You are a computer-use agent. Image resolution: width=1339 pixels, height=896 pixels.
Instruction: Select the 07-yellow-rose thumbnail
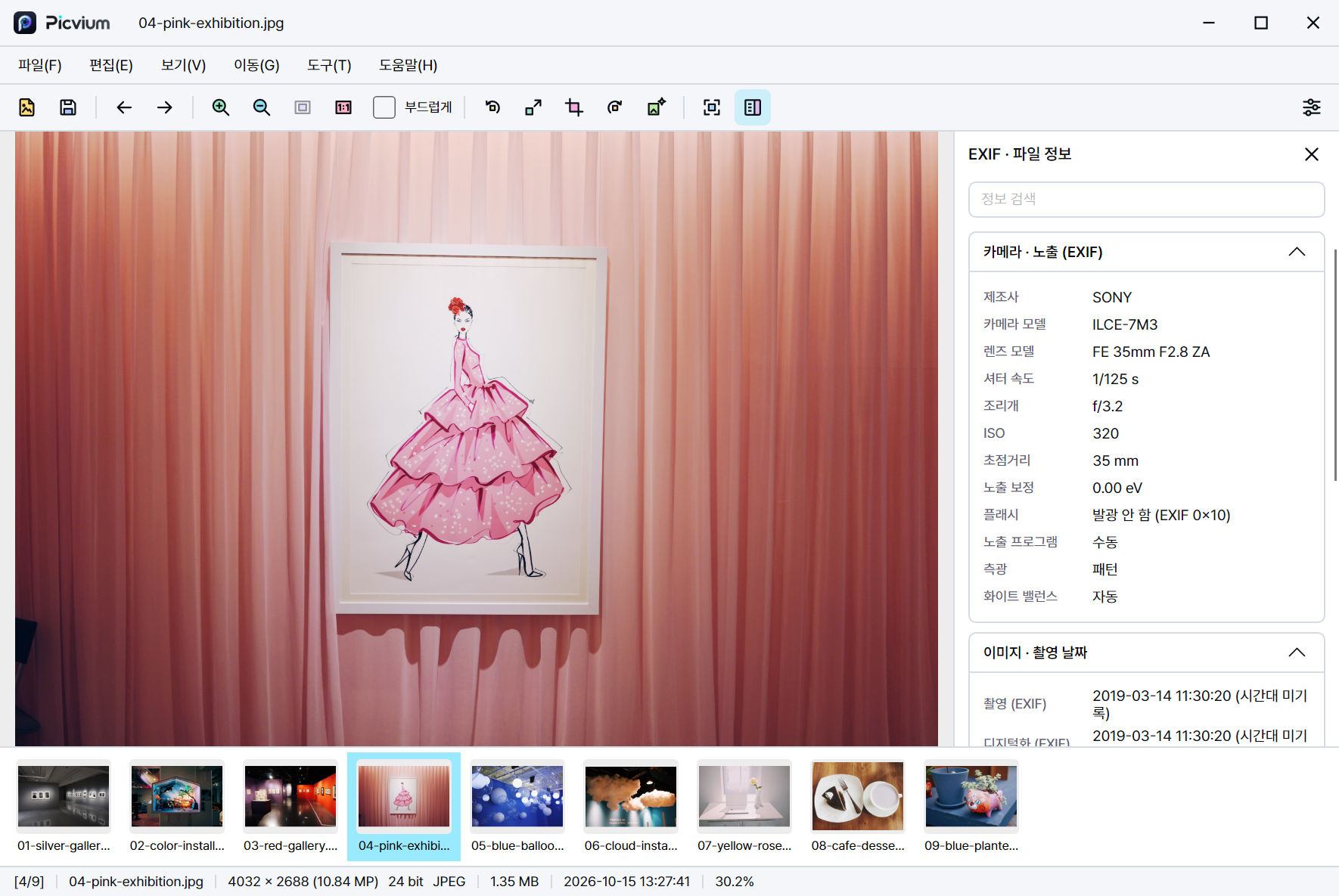(x=744, y=807)
